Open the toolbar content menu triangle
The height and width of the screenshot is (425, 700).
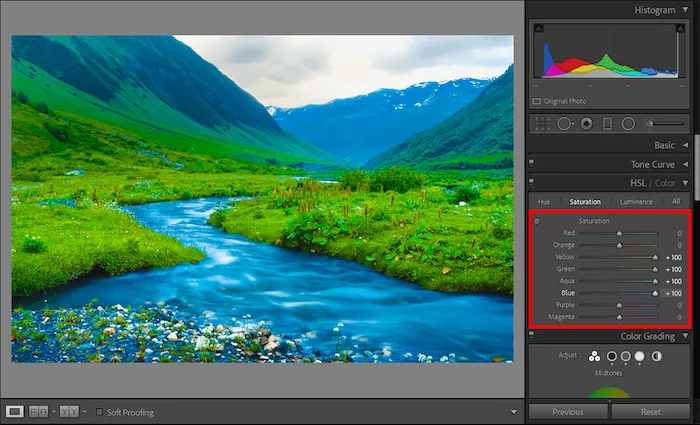click(513, 412)
